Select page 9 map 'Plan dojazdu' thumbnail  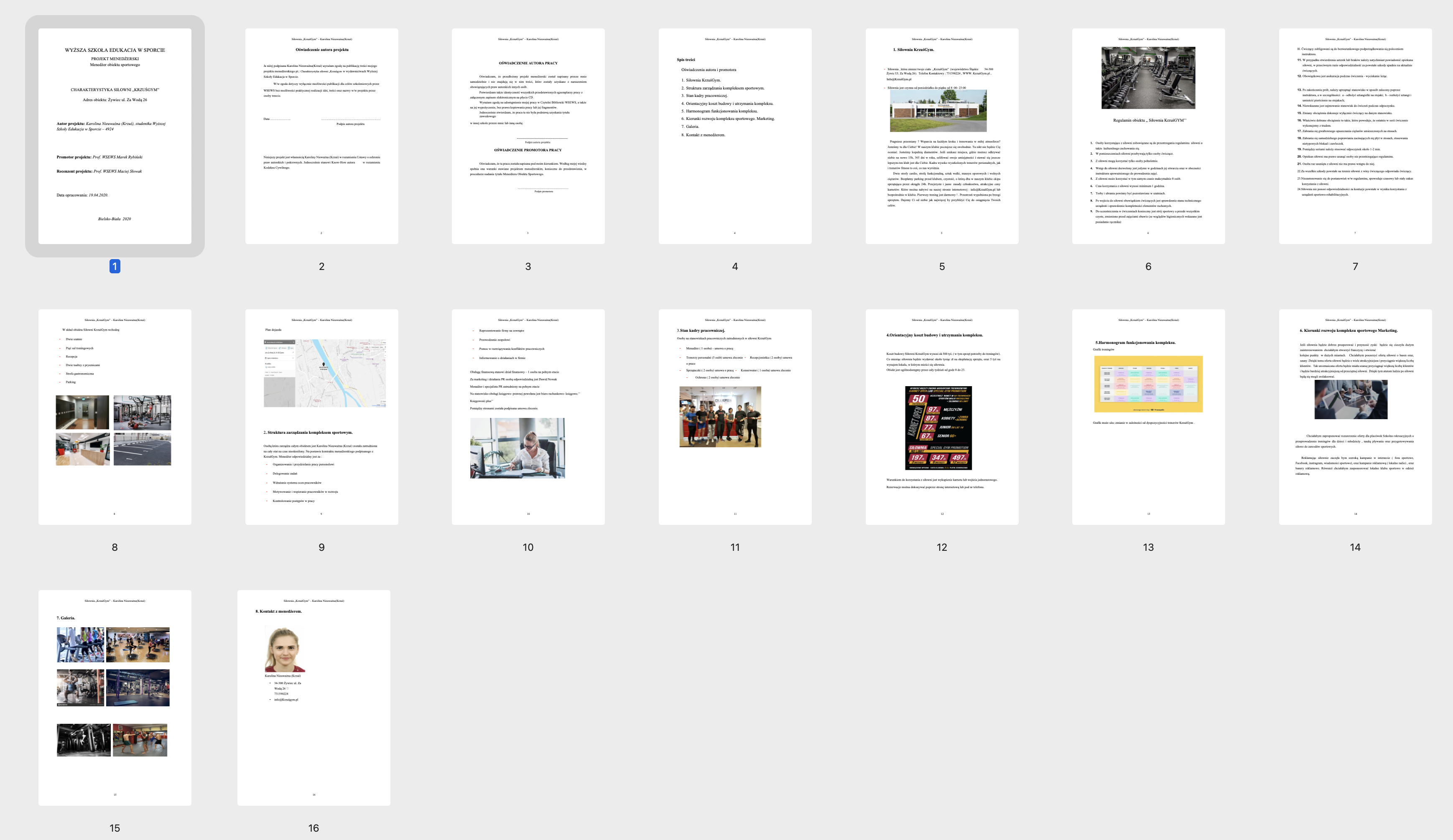pos(321,417)
